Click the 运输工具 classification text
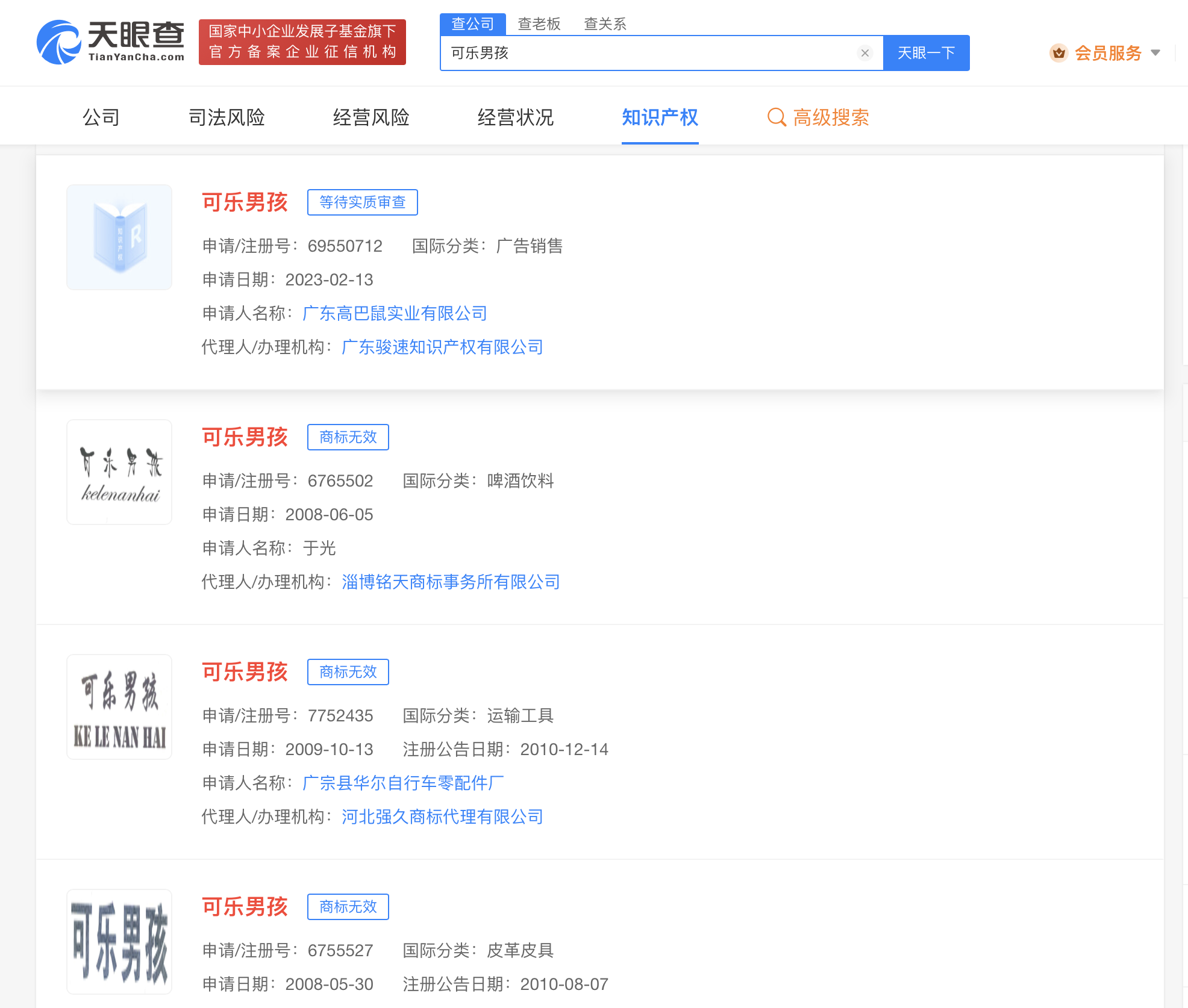 [x=521, y=715]
